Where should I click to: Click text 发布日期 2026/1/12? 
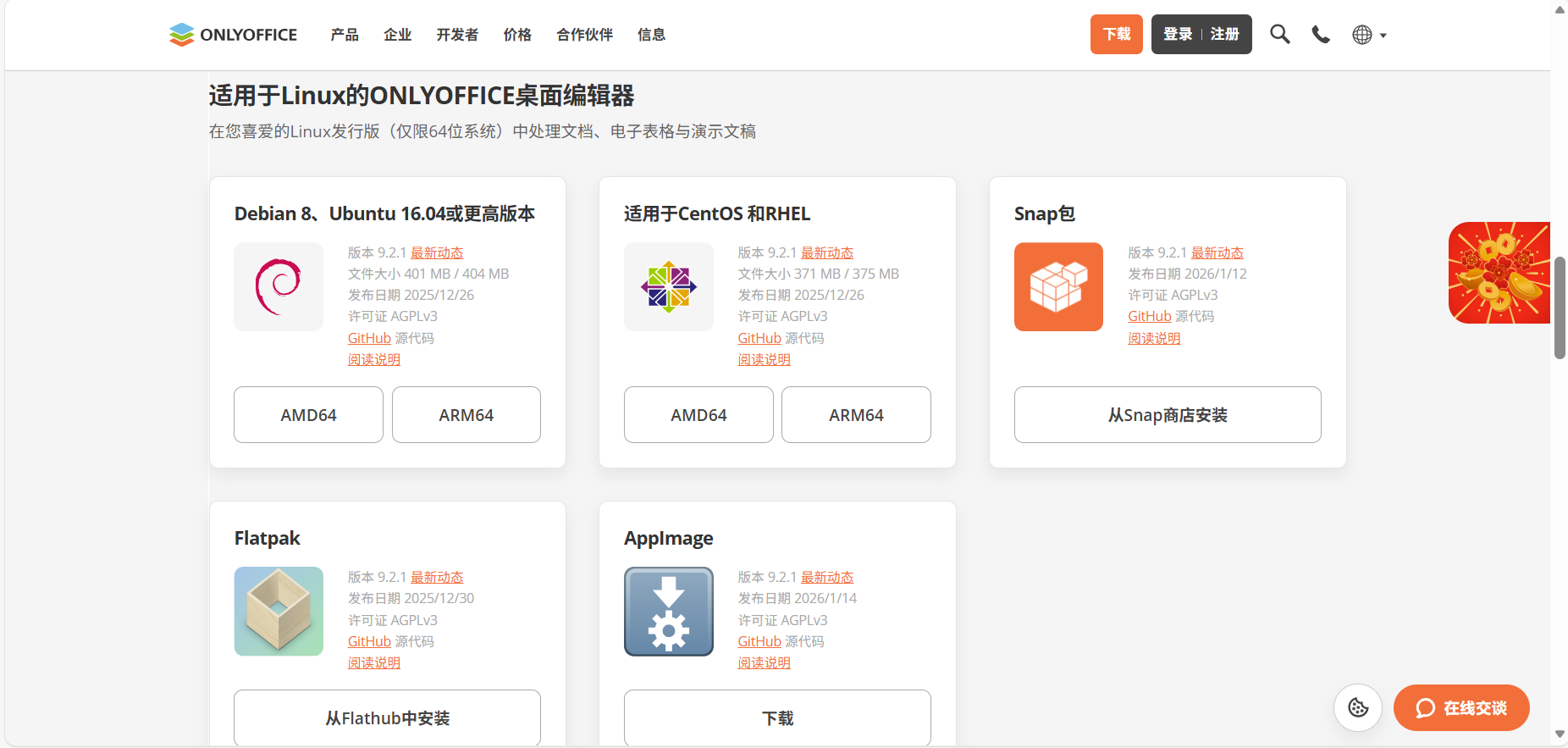(x=1187, y=274)
